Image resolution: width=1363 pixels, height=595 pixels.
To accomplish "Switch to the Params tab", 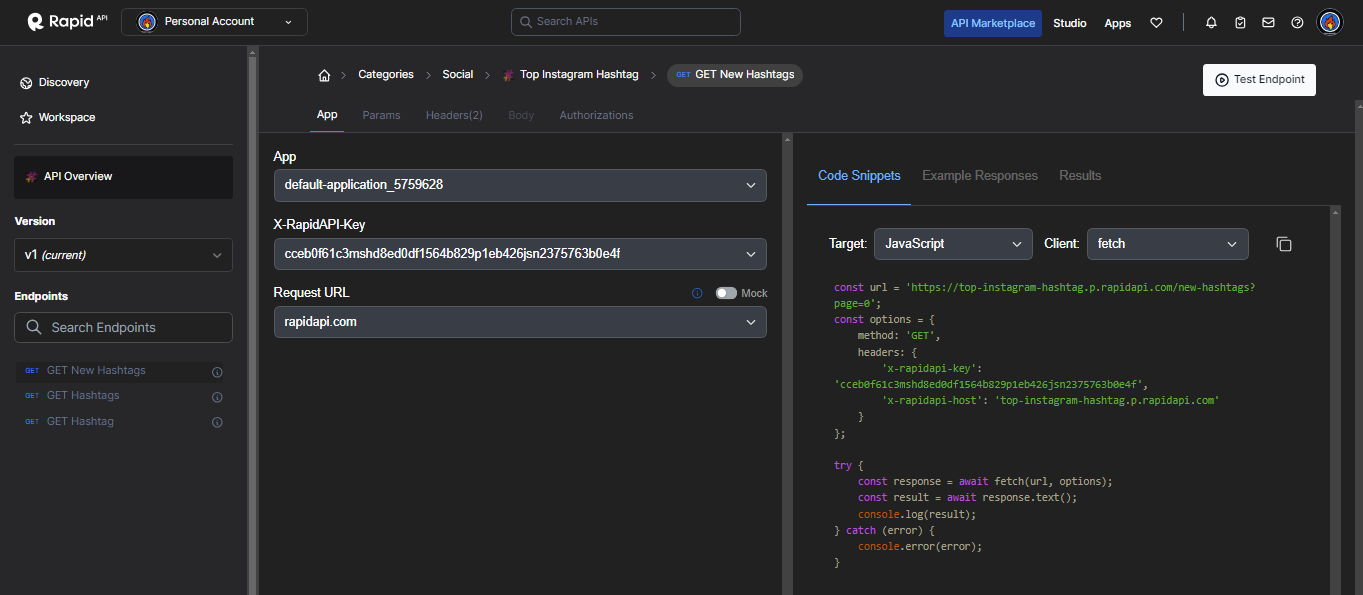I will 381,115.
